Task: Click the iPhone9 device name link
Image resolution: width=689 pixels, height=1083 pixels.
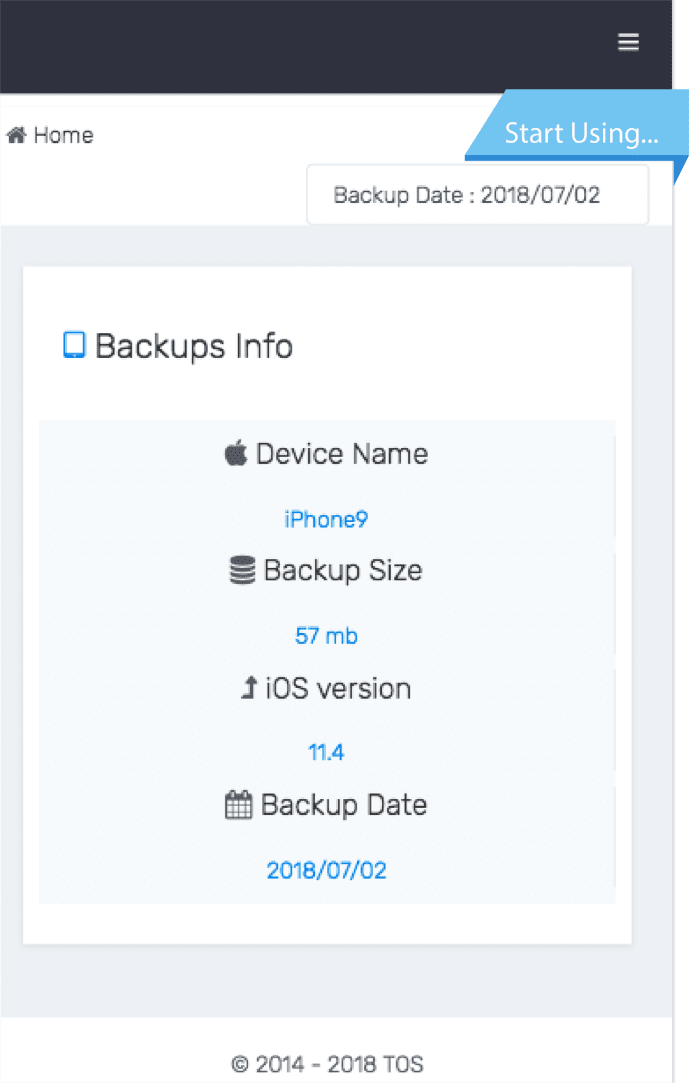Action: [x=326, y=520]
